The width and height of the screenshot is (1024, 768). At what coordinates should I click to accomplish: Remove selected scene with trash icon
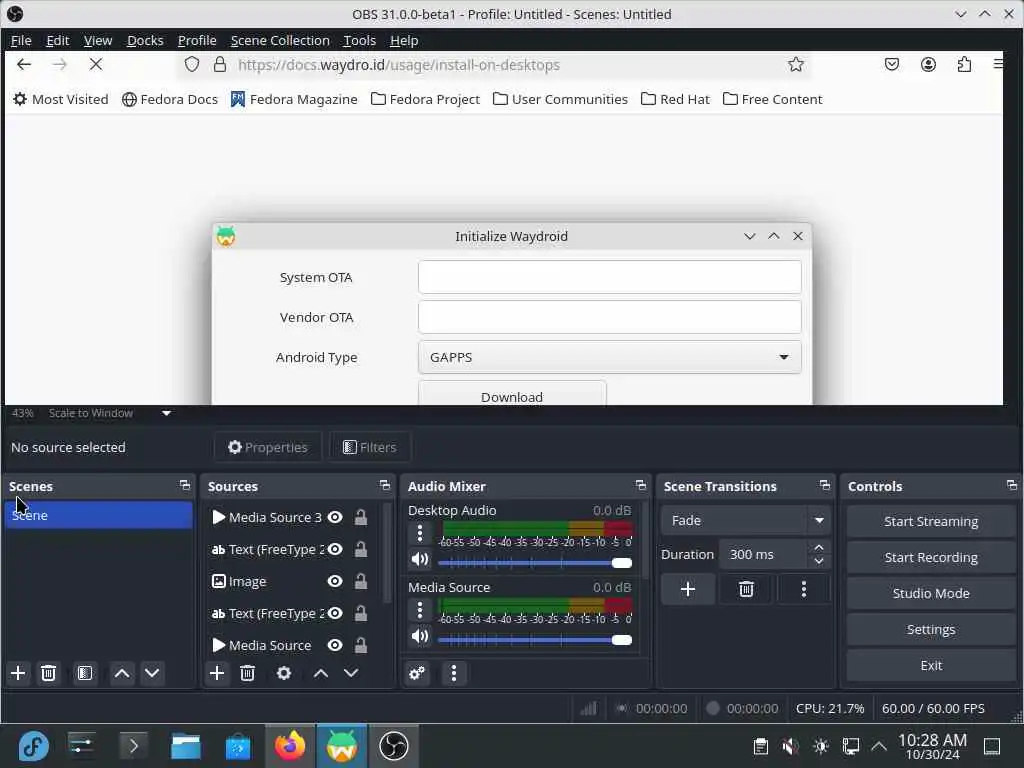coord(48,673)
